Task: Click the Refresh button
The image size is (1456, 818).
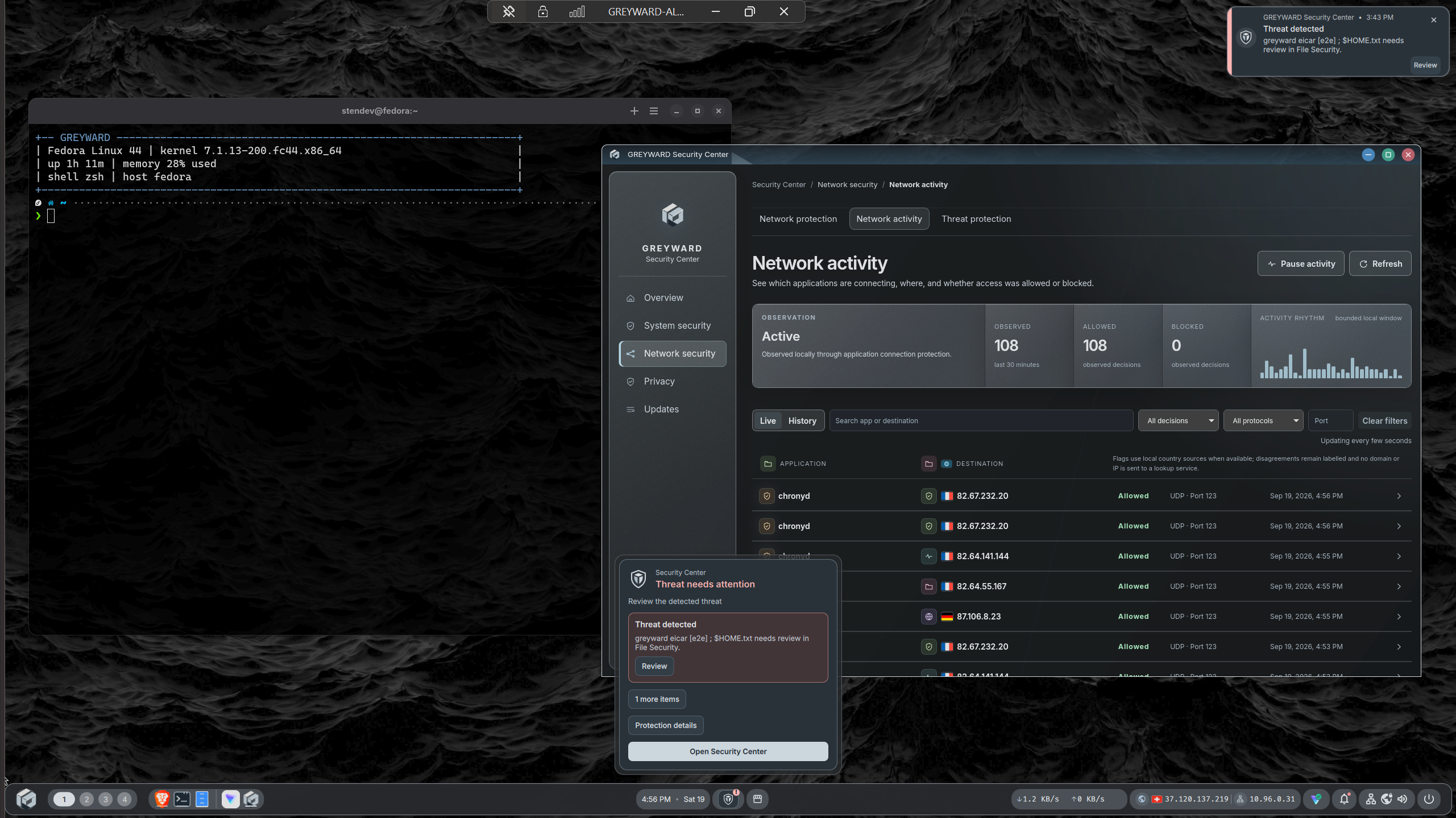Action: tap(1380, 264)
